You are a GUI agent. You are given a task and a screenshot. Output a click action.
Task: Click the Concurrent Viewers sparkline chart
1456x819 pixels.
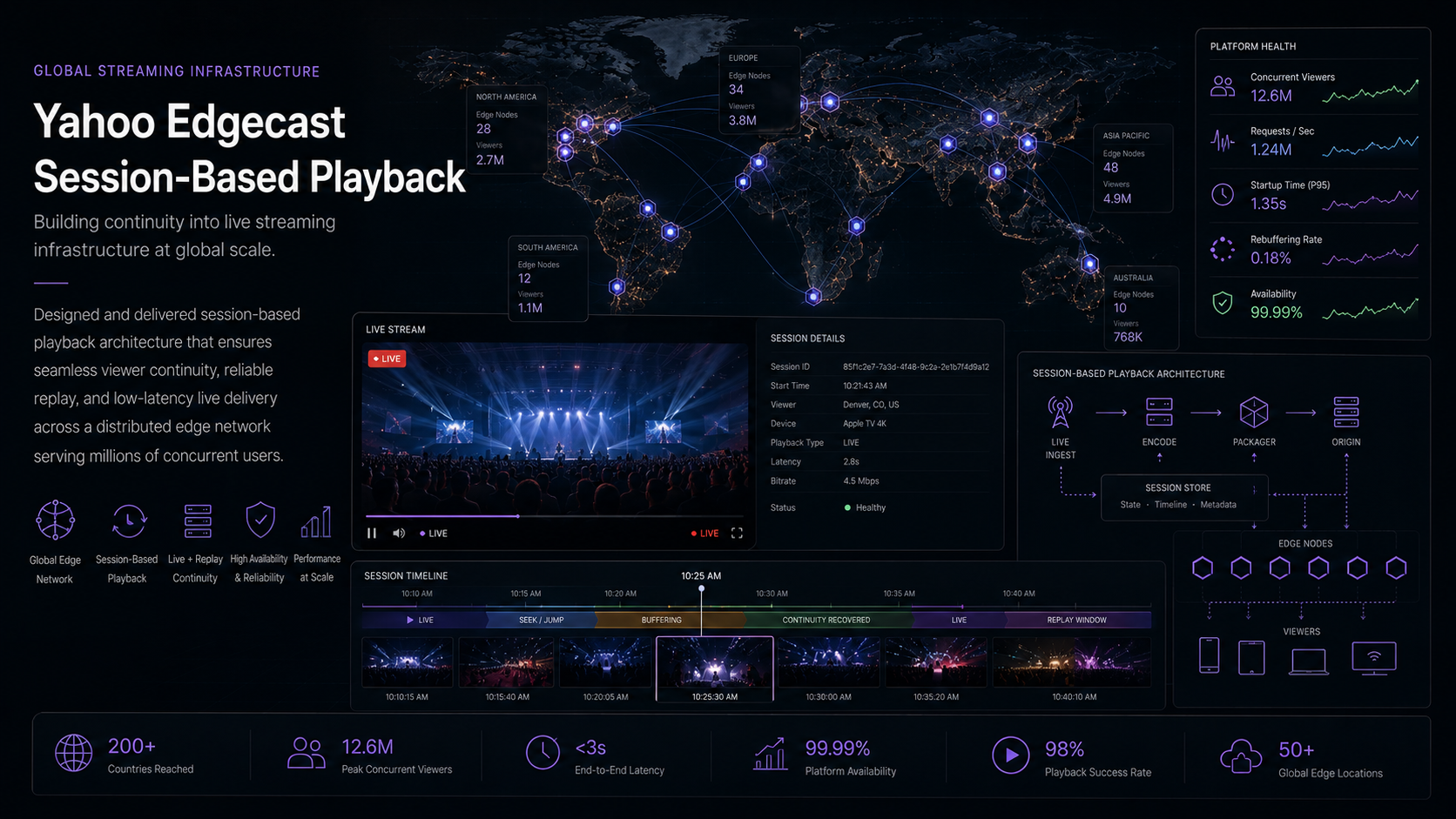tap(1371, 91)
